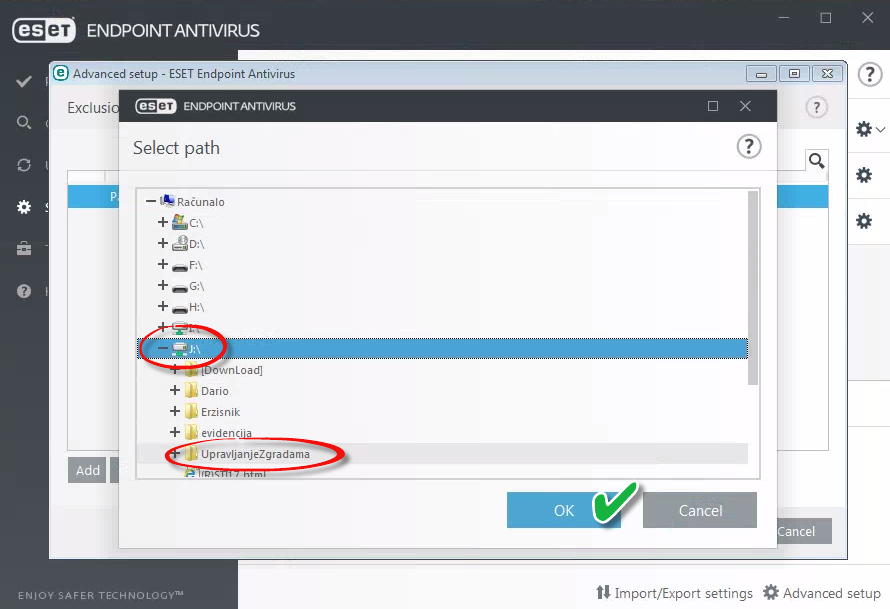Select the Erzisnik folder label
This screenshot has height=609, width=890.
tap(220, 412)
